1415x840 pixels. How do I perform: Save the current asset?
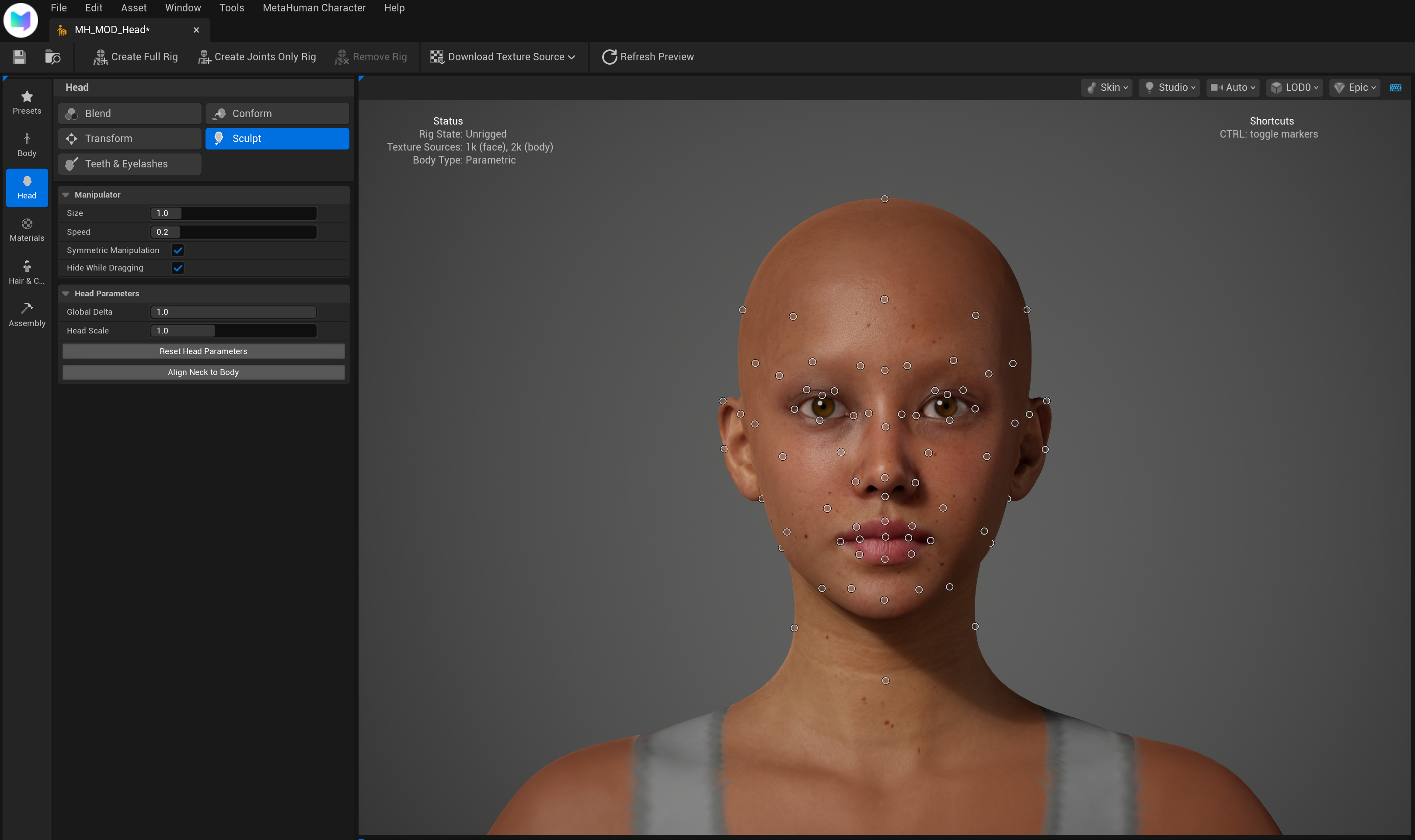[x=18, y=57]
